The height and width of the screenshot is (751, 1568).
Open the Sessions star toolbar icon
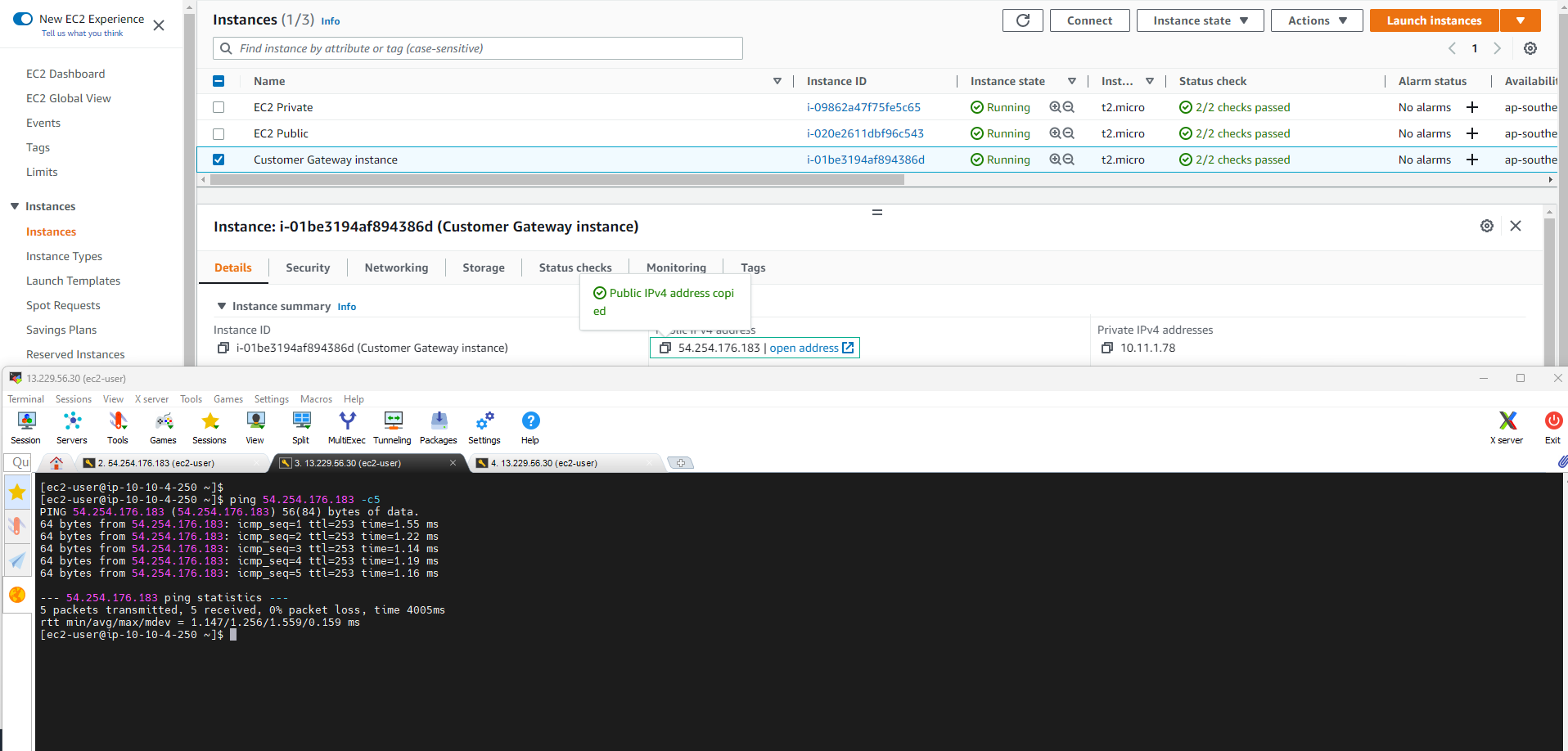210,428
